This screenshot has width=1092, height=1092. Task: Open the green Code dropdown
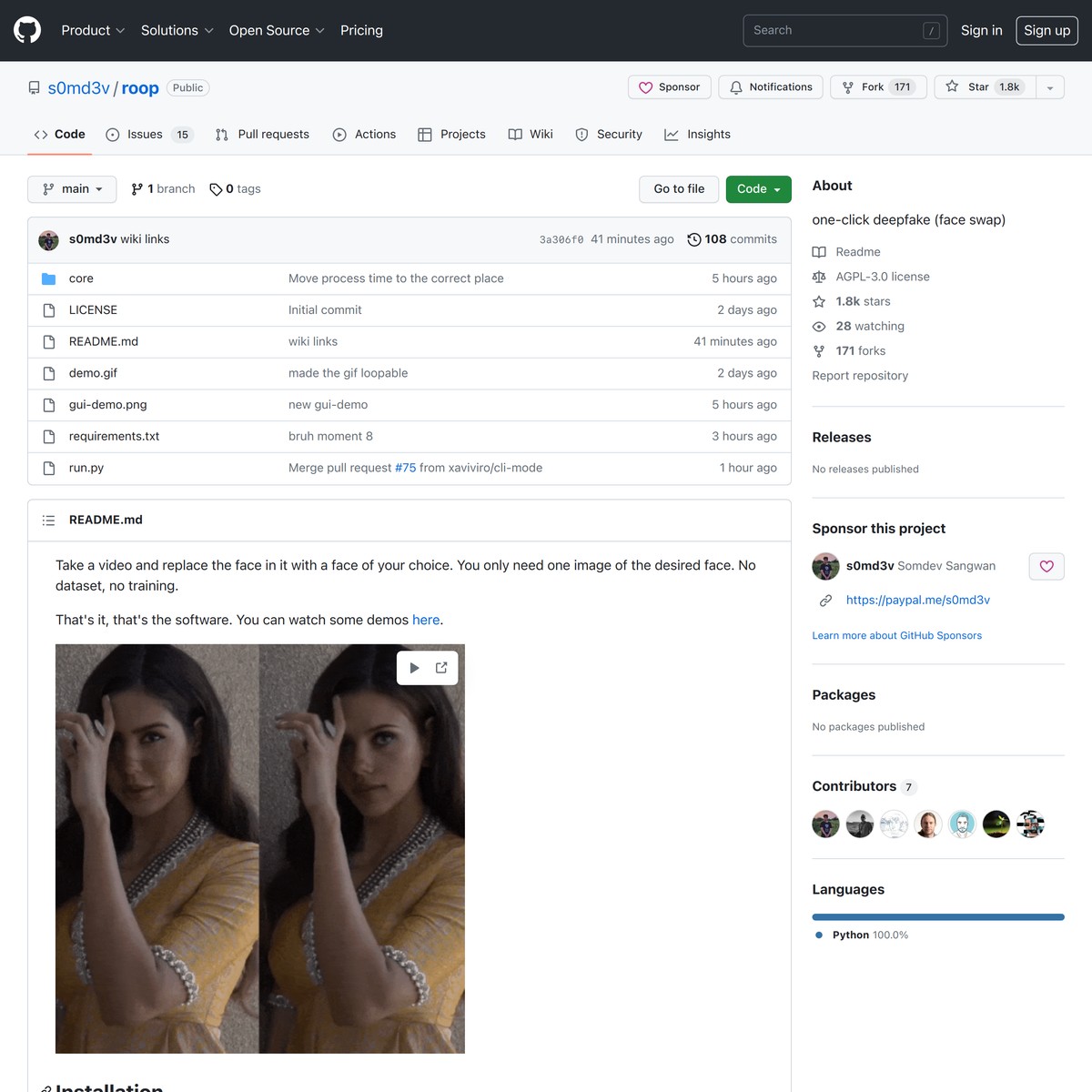(x=758, y=189)
